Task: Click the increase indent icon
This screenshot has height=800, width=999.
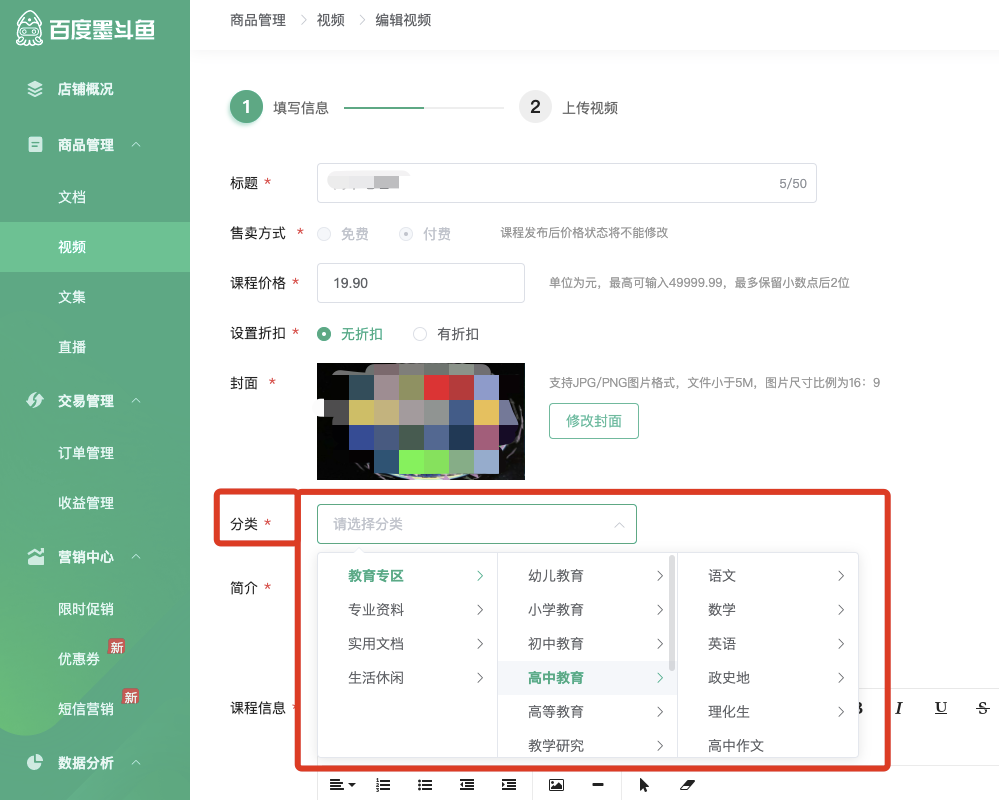Action: [509, 784]
